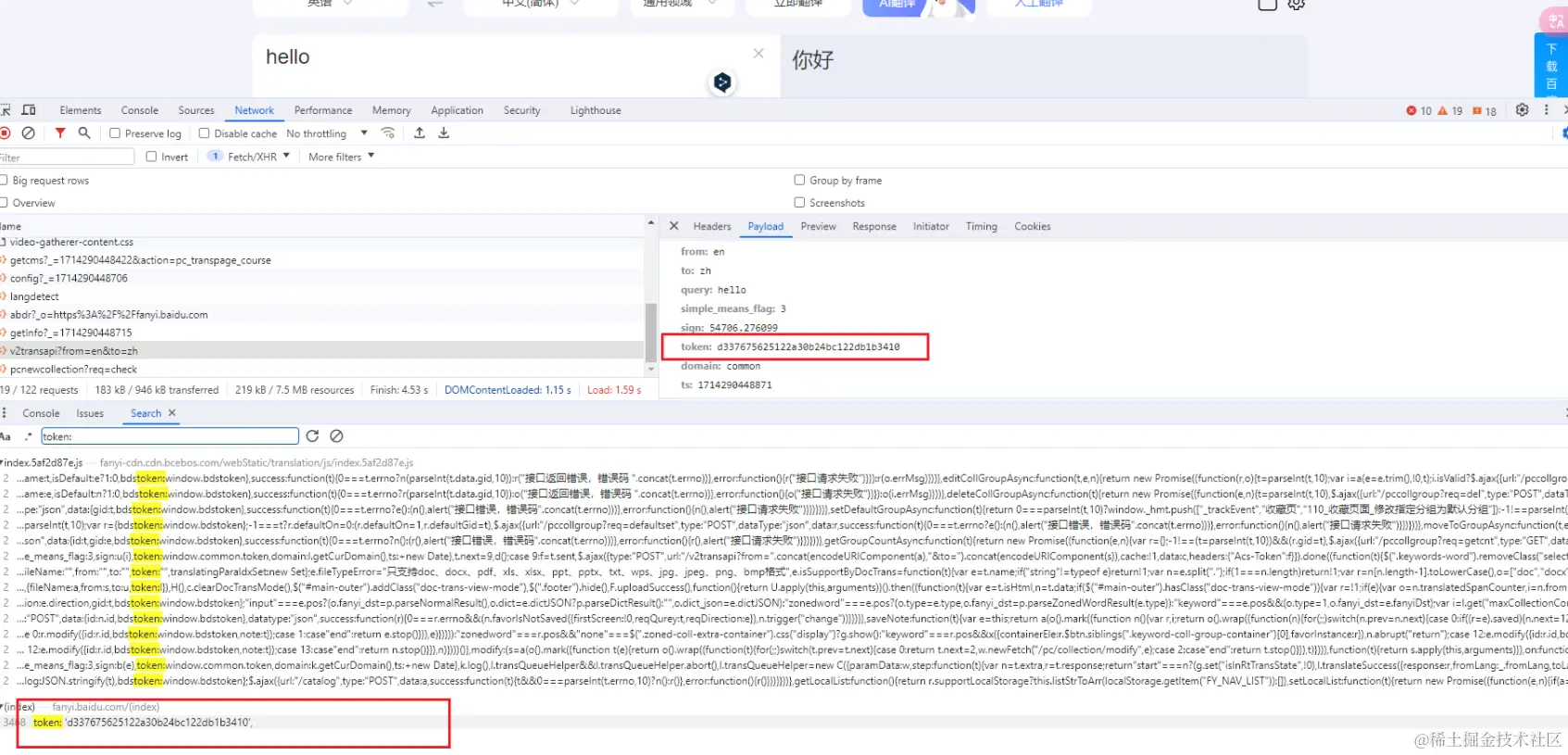Check the Group by frame checkbox
This screenshot has height=755, width=1568.
point(799,181)
